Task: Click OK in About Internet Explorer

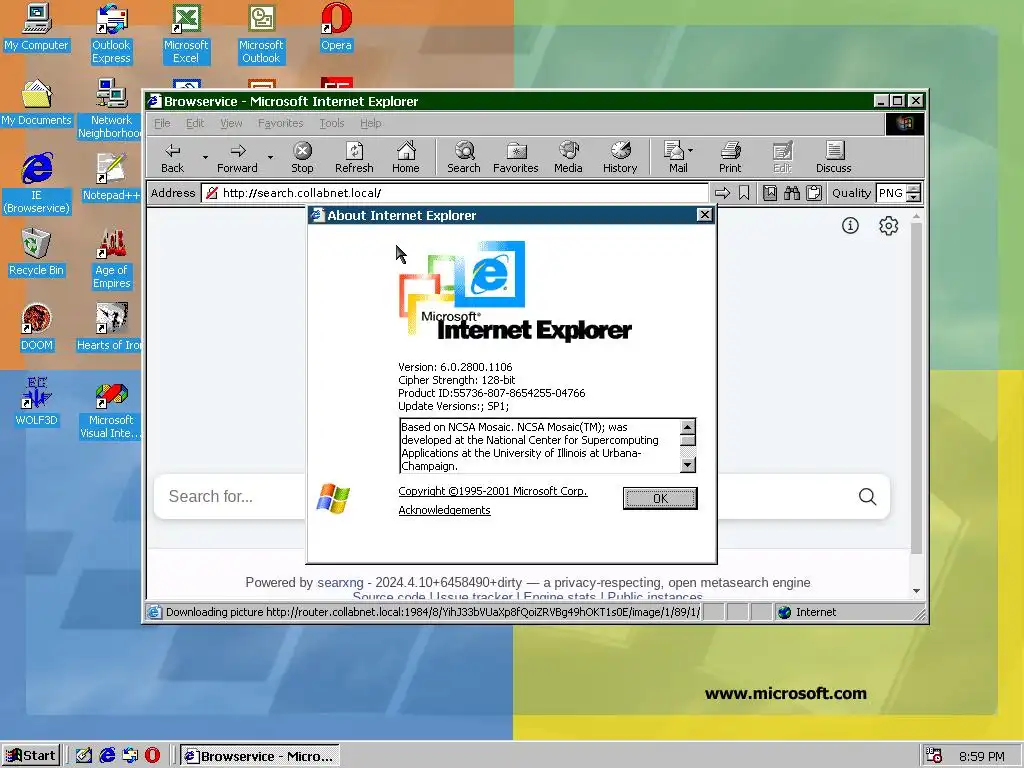Action: (x=660, y=498)
